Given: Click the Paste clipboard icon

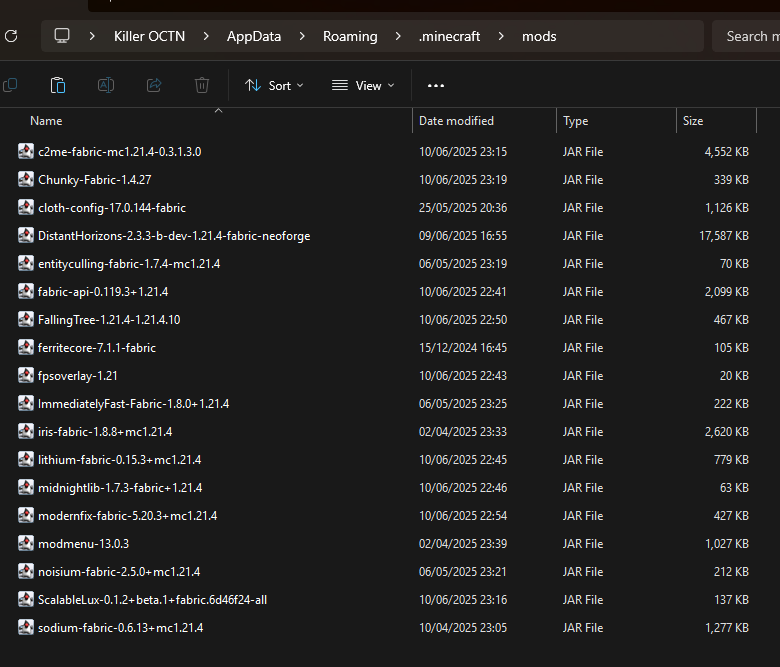Looking at the screenshot, I should pos(58,85).
